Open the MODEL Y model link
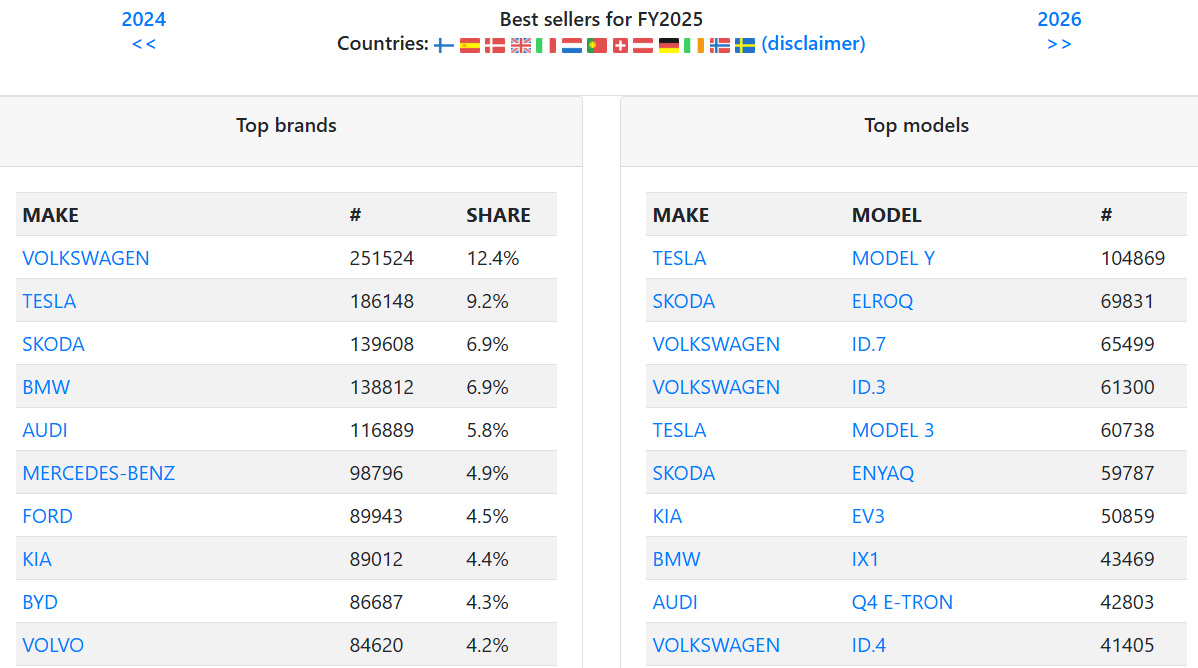The image size is (1198, 668). point(893,258)
